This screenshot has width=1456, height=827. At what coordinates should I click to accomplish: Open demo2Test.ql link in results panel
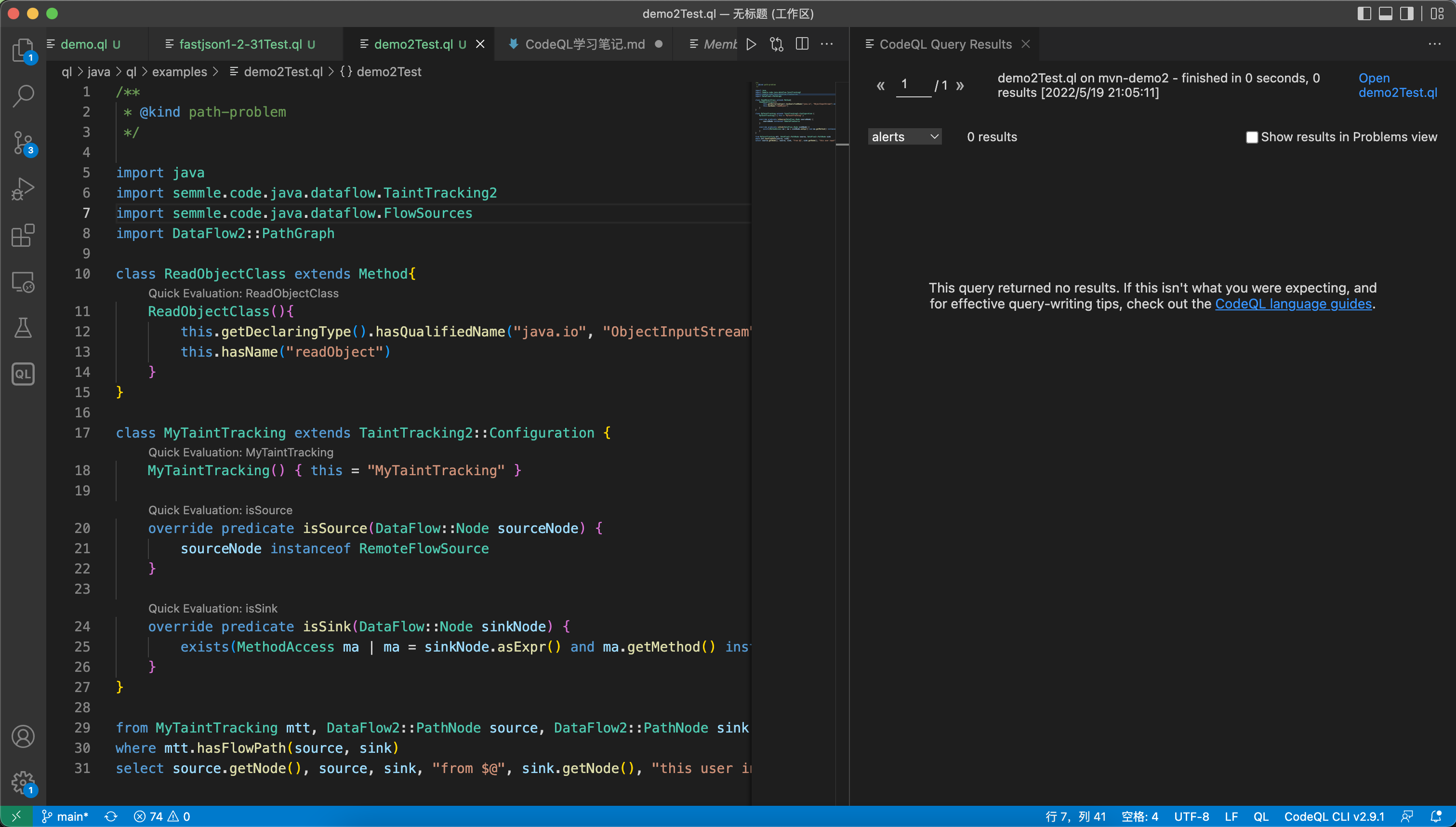(1398, 85)
